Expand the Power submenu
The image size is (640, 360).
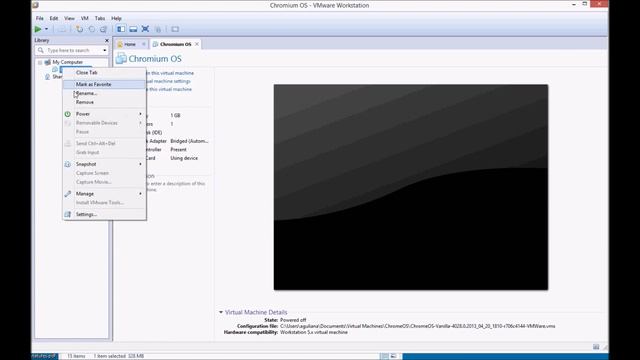pos(104,114)
